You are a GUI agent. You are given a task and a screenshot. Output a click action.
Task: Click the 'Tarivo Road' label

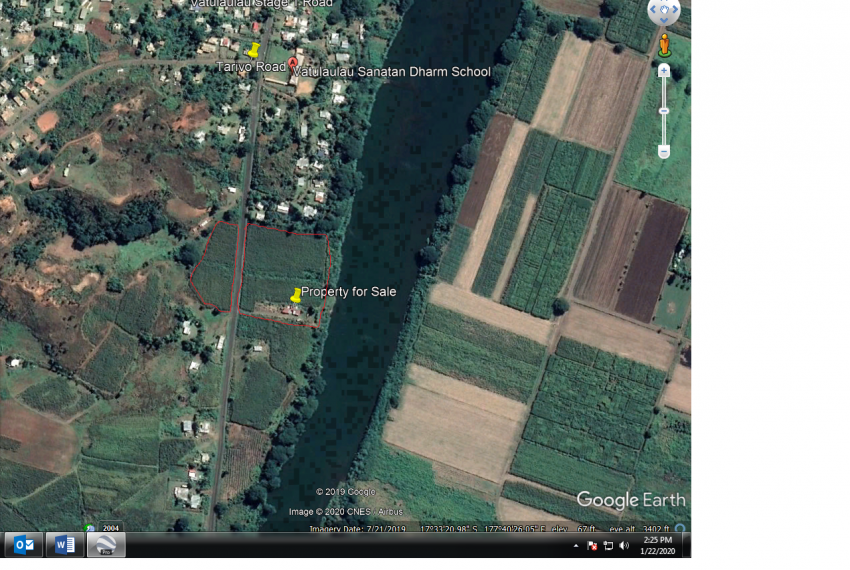tap(251, 67)
